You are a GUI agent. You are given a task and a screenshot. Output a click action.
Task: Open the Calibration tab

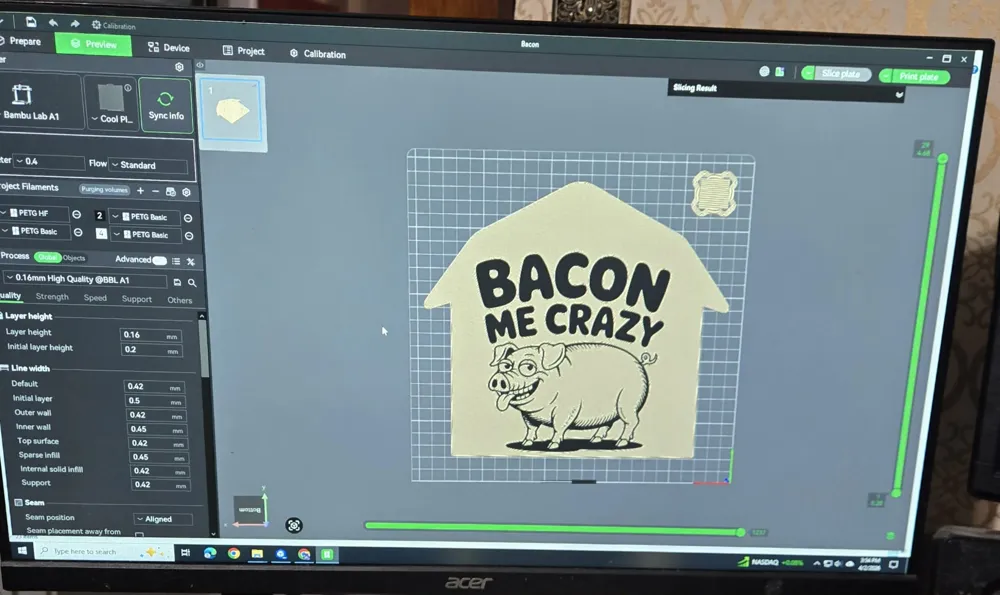pos(318,54)
